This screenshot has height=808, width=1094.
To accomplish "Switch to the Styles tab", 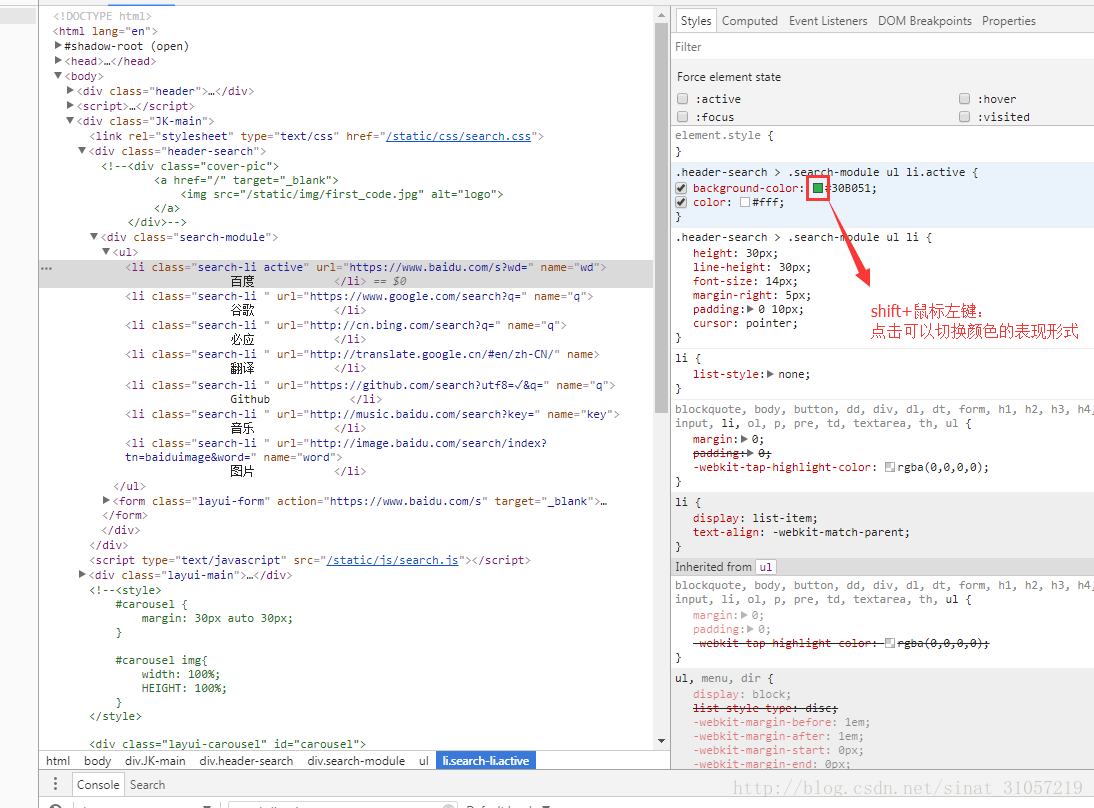I will click(696, 21).
